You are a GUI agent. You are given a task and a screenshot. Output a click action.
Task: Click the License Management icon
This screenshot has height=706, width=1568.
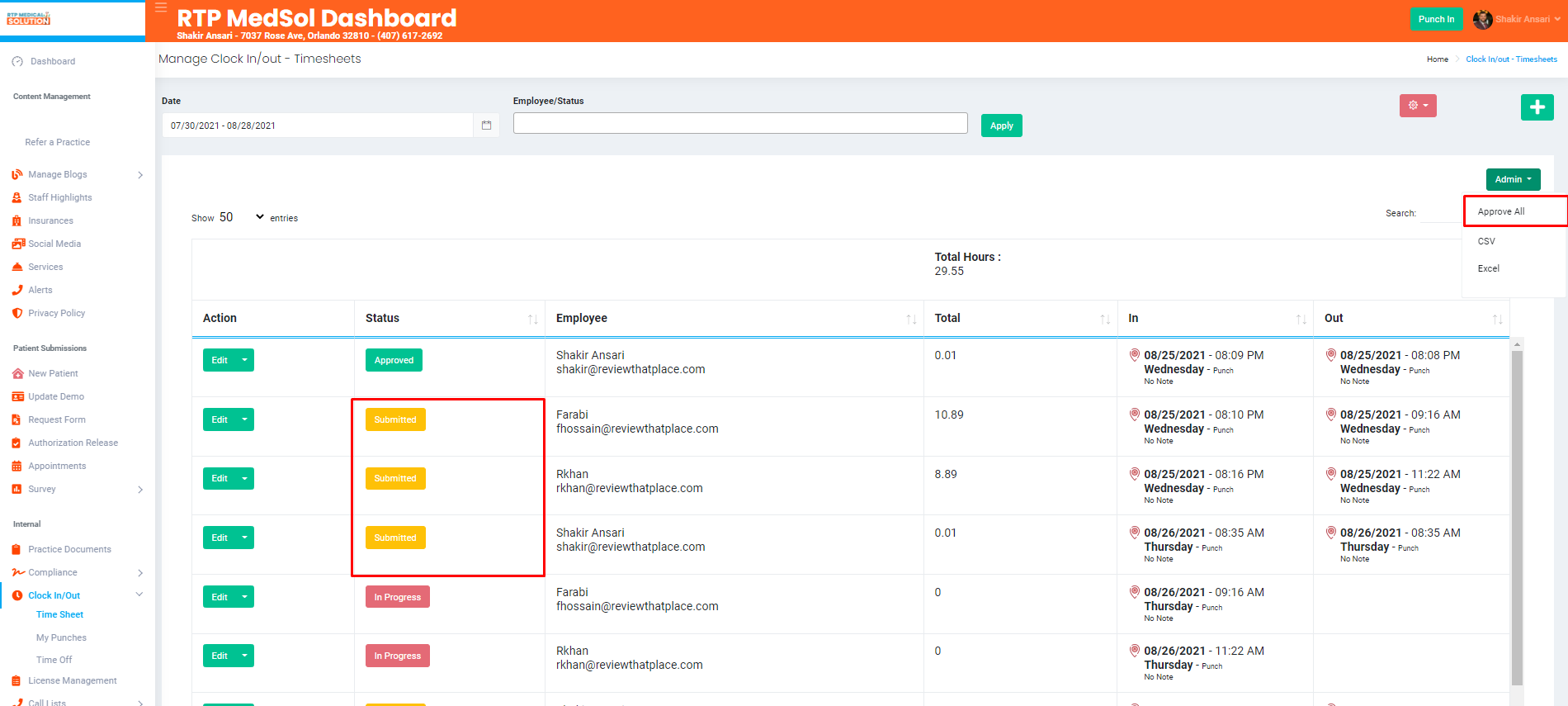pos(17,680)
